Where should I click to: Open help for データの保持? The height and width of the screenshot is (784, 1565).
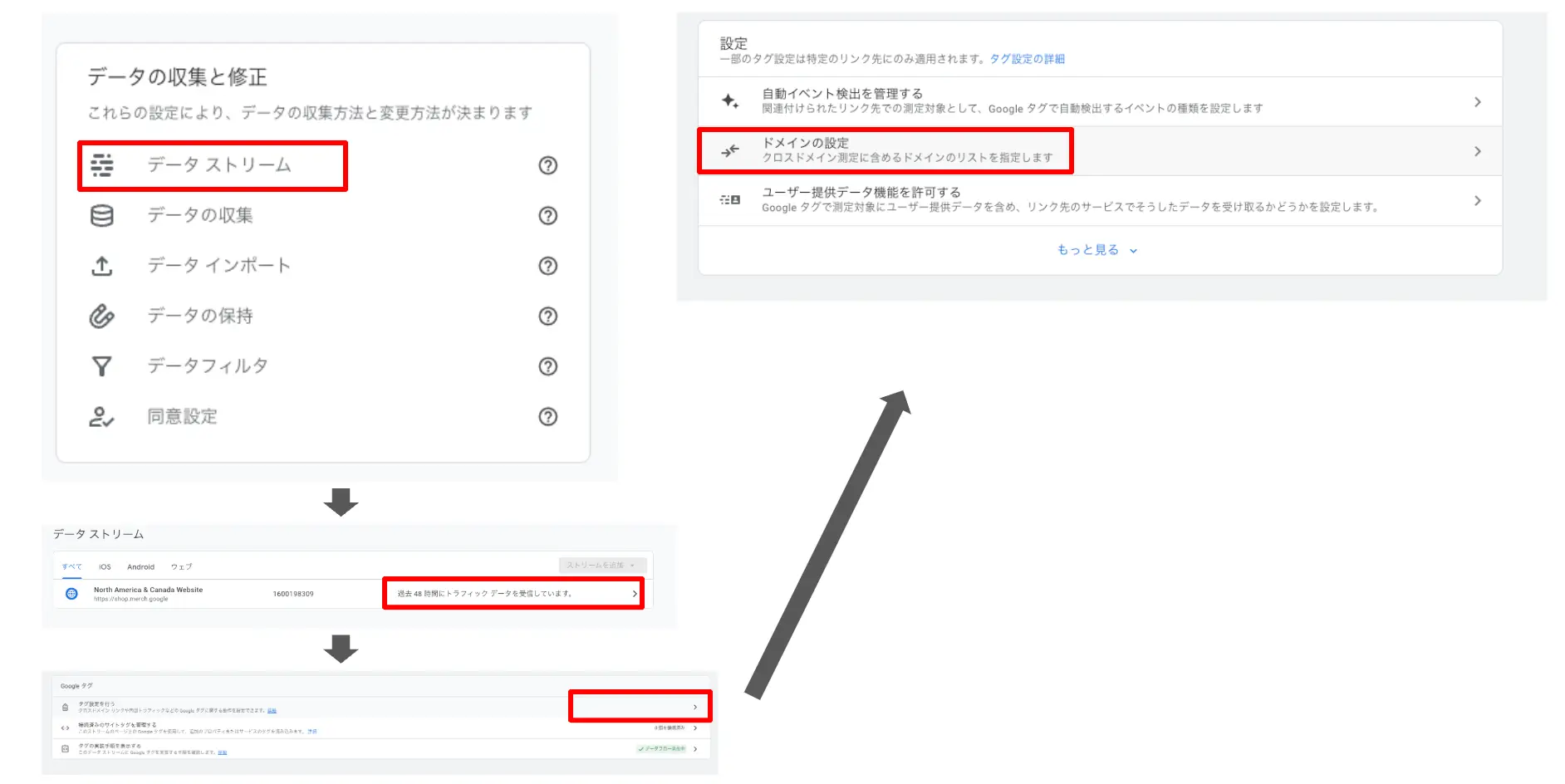[x=547, y=316]
